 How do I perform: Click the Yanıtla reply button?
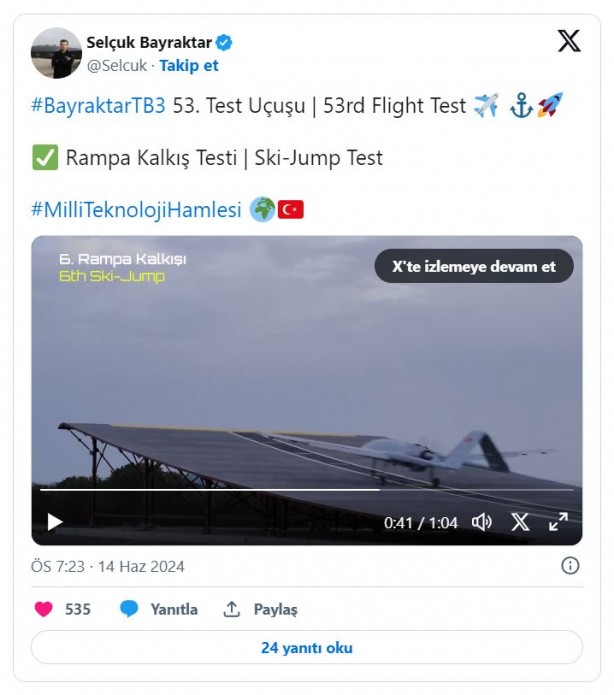[158, 609]
